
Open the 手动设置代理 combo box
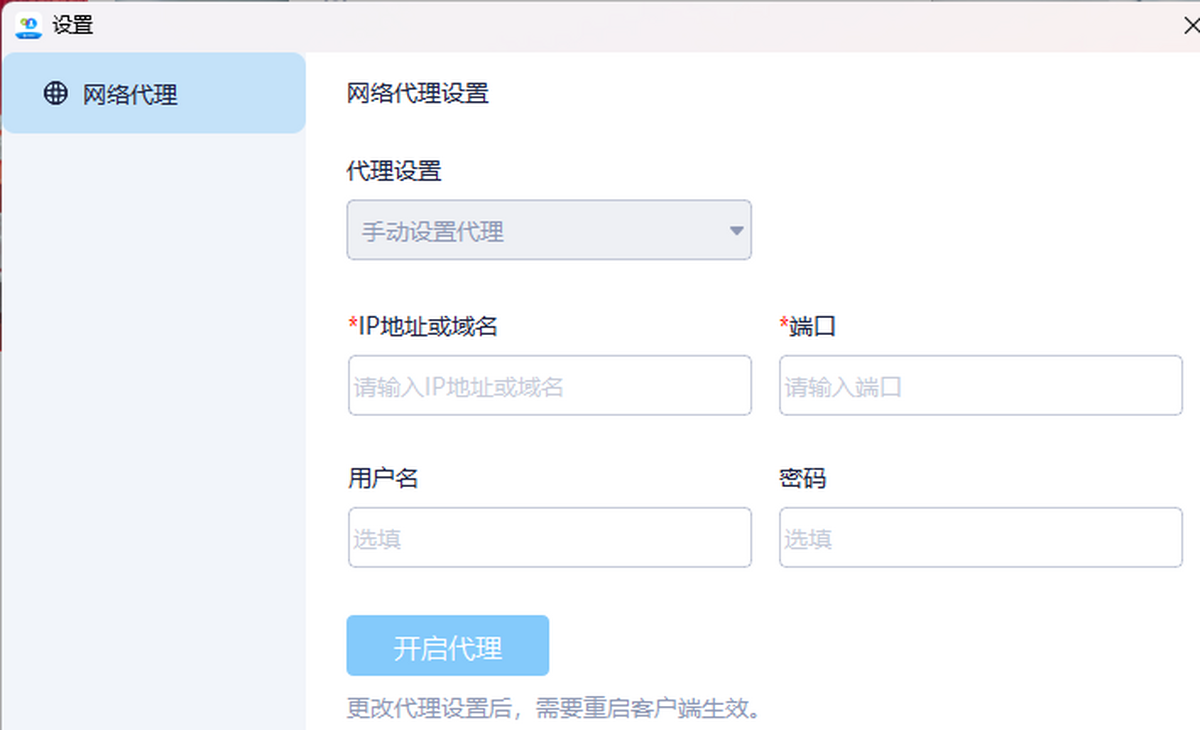click(x=548, y=231)
